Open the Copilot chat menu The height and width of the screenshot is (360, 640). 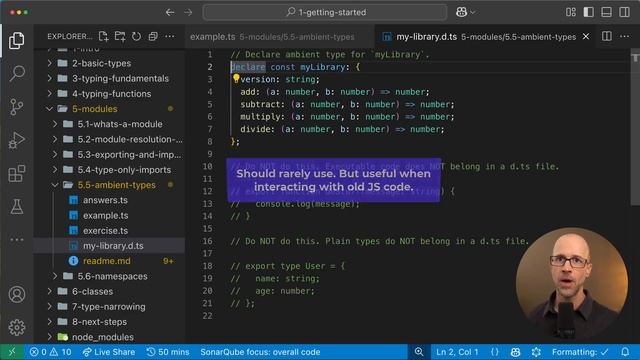pos(465,12)
